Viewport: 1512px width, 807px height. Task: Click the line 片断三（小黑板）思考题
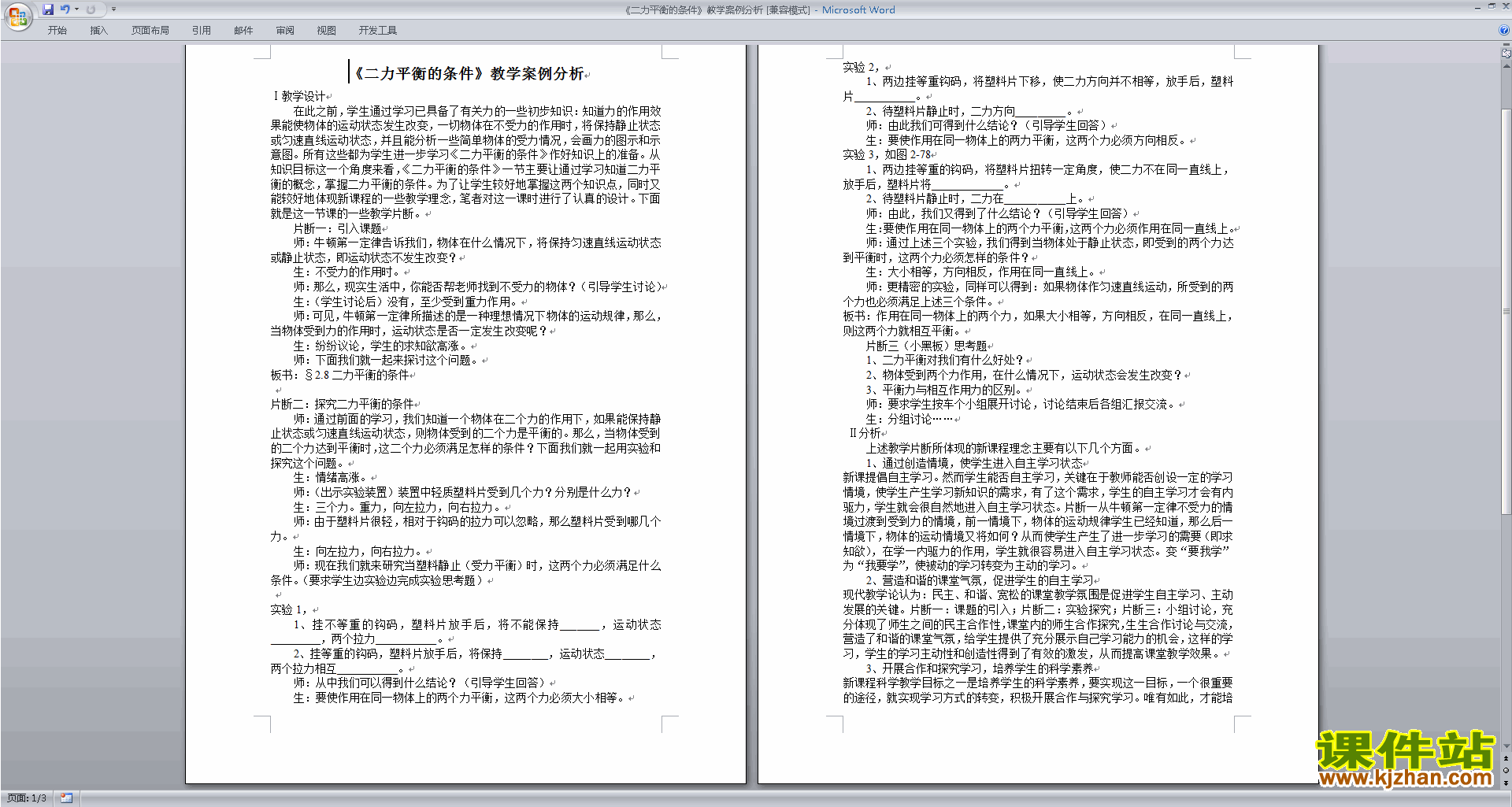coord(926,346)
